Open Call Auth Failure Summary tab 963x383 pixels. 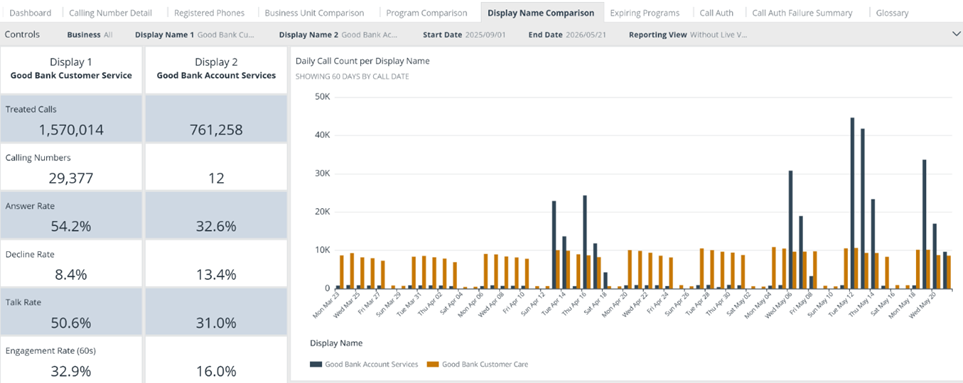pyautogui.click(x=802, y=12)
